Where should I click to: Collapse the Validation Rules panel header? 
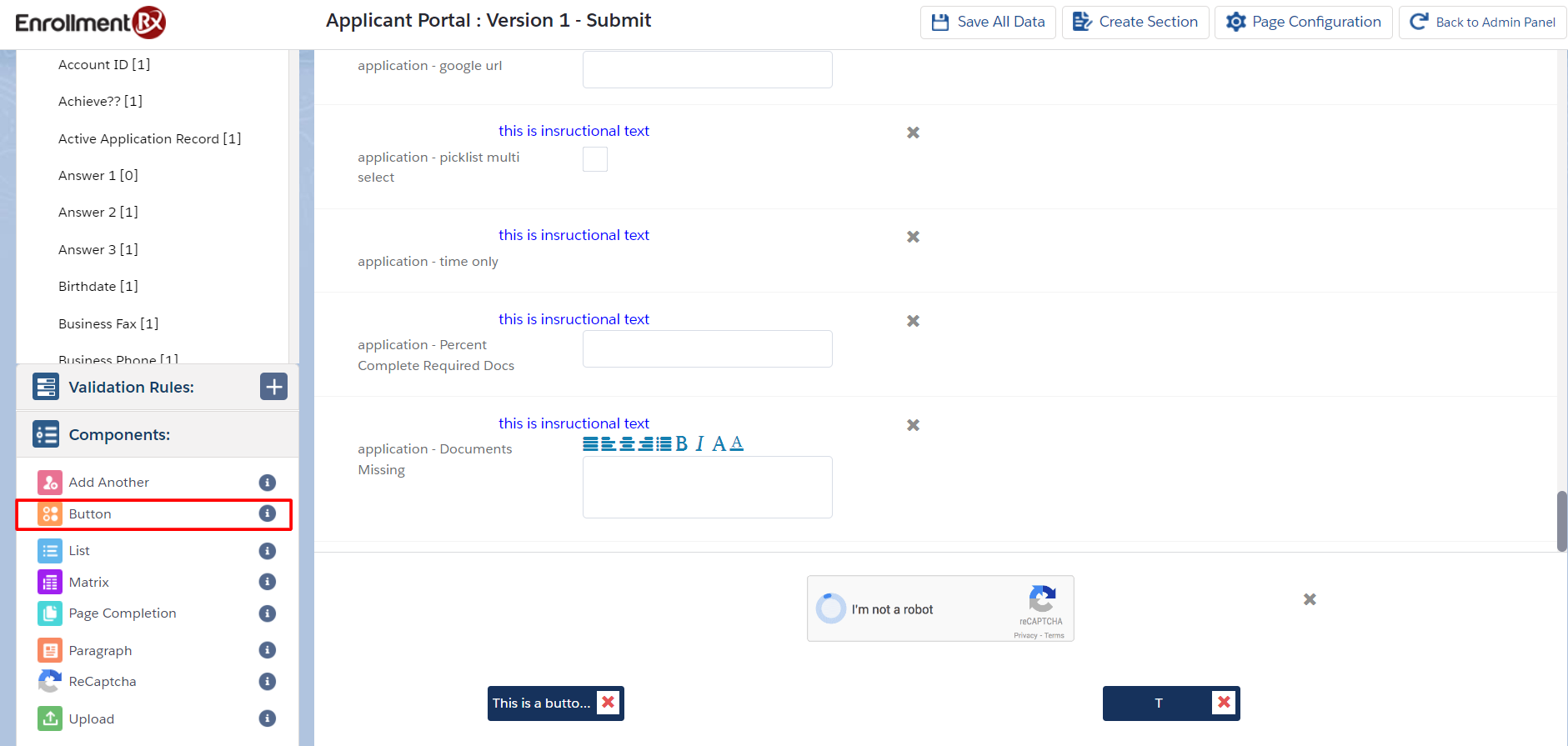[131, 388]
